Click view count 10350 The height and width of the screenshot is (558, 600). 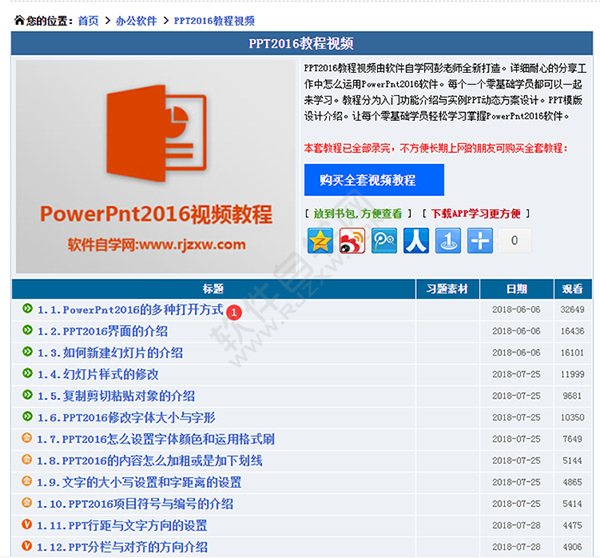point(572,418)
